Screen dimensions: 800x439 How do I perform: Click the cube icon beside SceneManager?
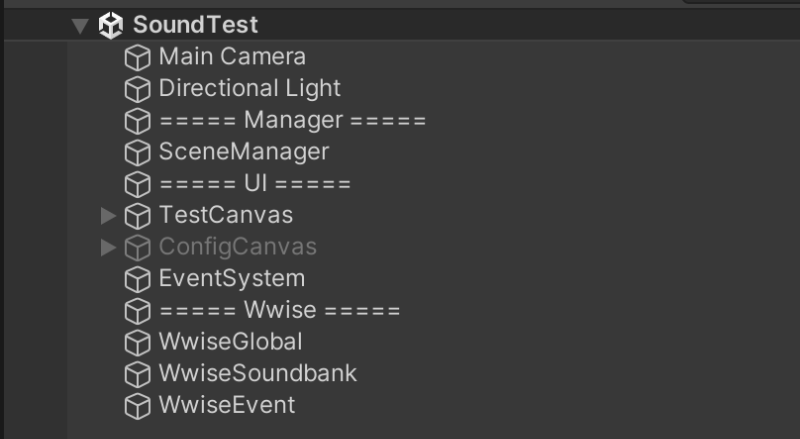tap(136, 153)
